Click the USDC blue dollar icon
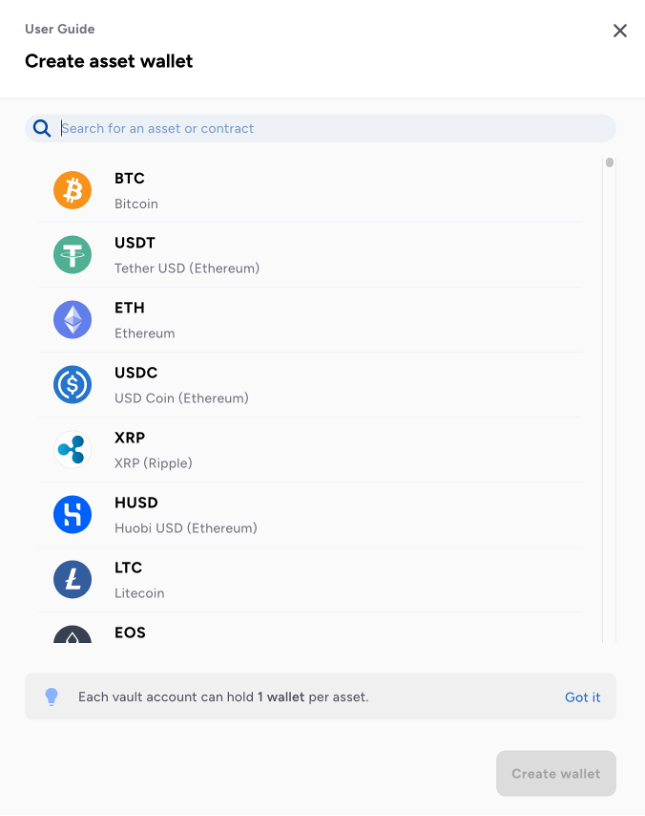This screenshot has height=816, width=645. click(72, 385)
